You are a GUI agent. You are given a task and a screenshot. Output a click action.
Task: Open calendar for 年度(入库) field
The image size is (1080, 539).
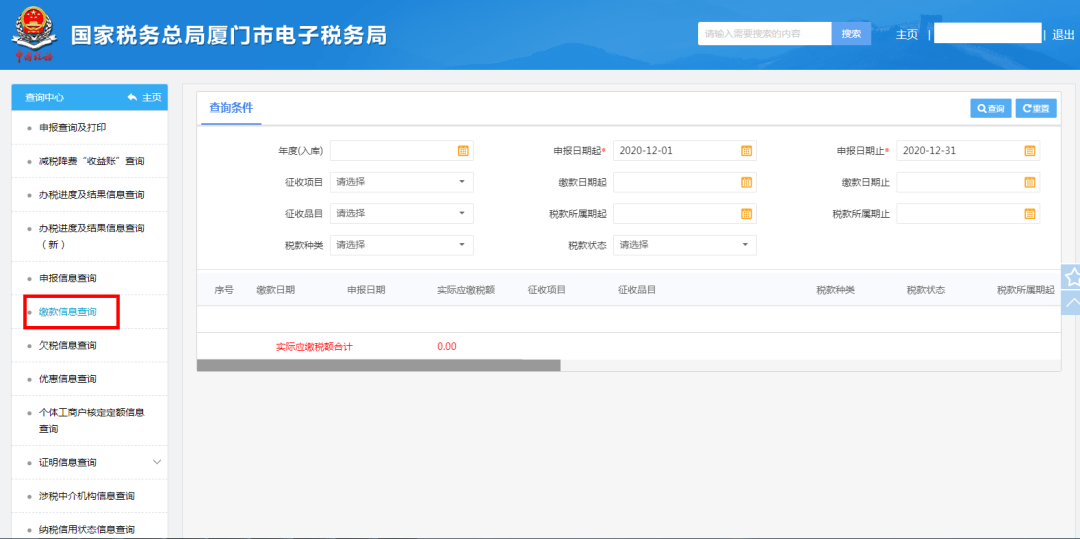pyautogui.click(x=463, y=151)
